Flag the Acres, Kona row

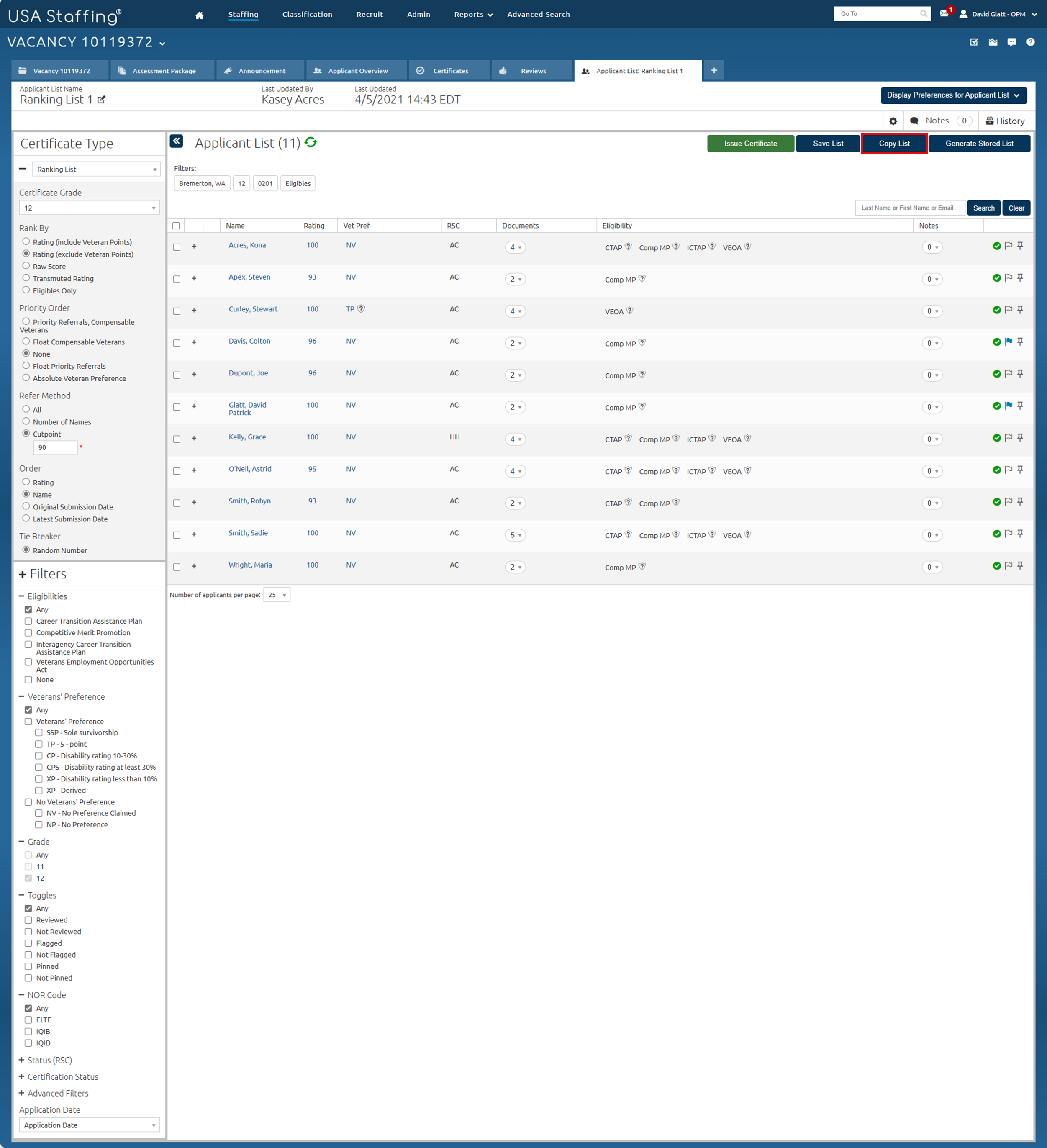(1008, 246)
